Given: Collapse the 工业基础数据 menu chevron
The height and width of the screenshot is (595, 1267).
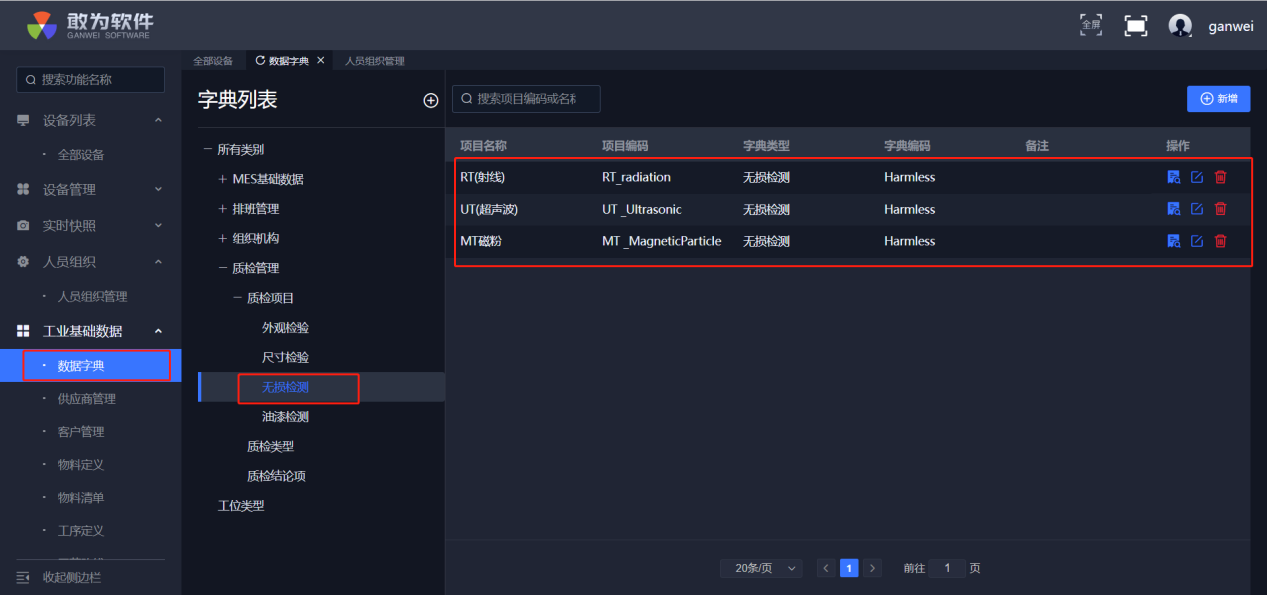Looking at the screenshot, I should [x=158, y=331].
